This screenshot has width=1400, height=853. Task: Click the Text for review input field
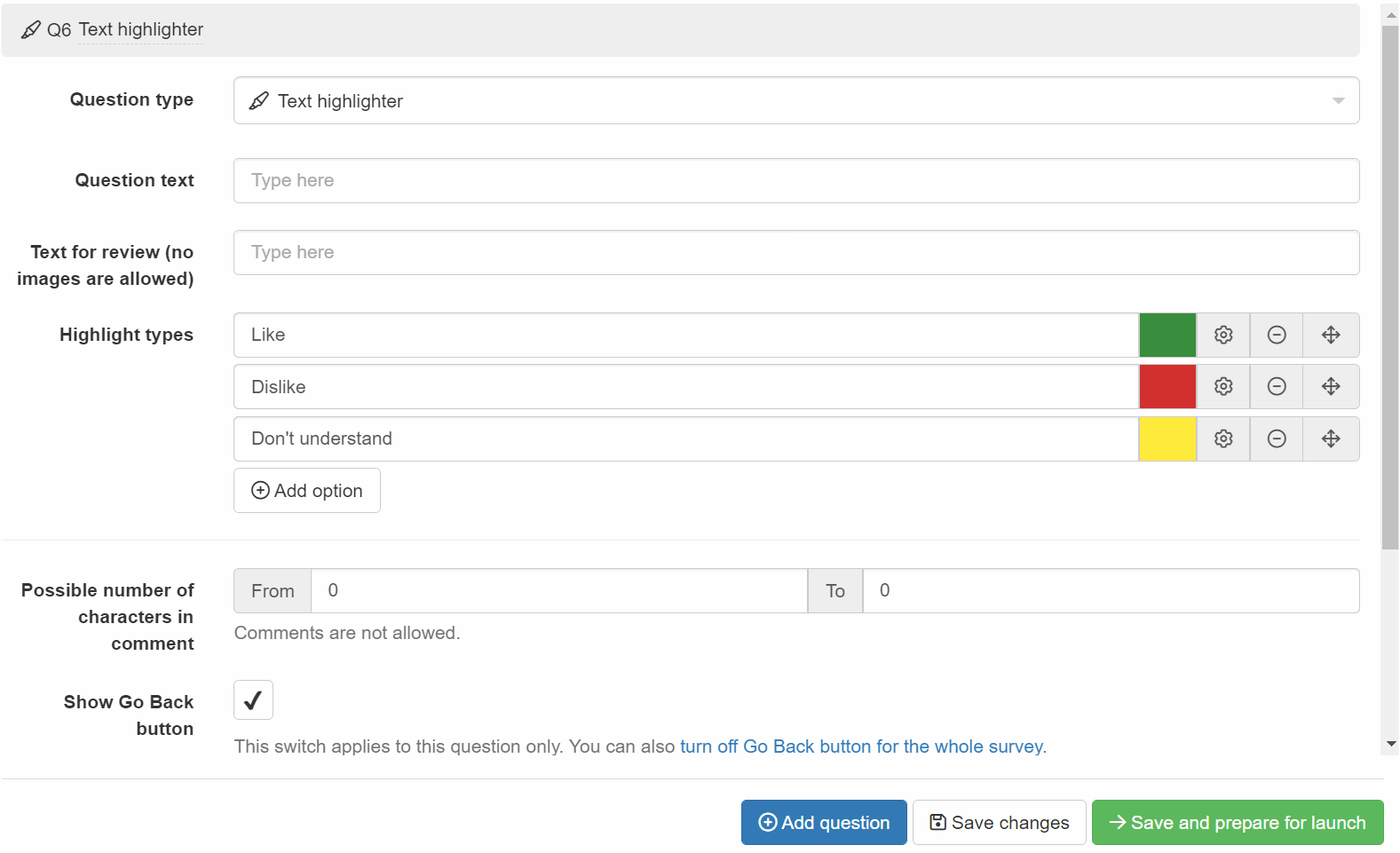click(796, 252)
